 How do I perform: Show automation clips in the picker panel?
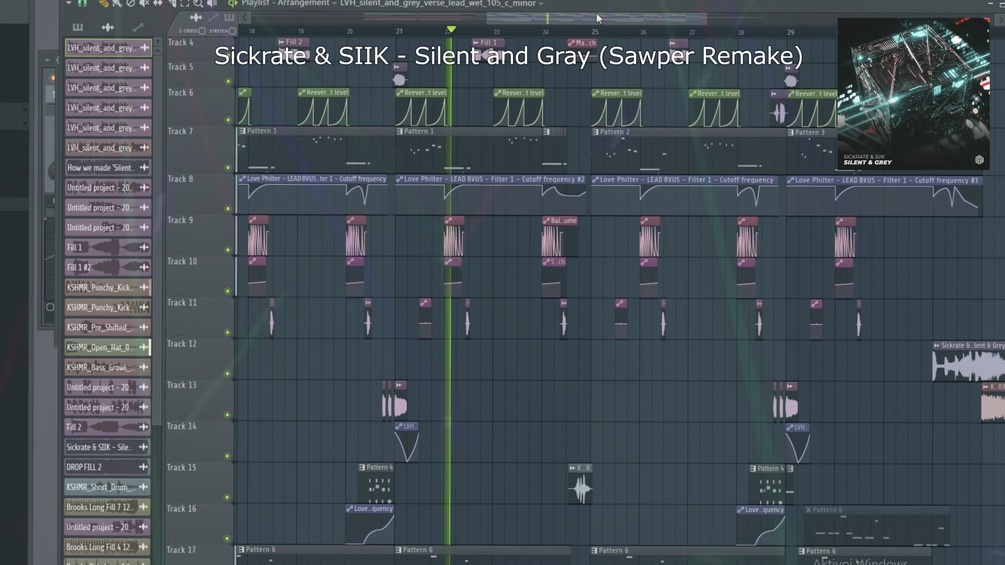pos(137,27)
